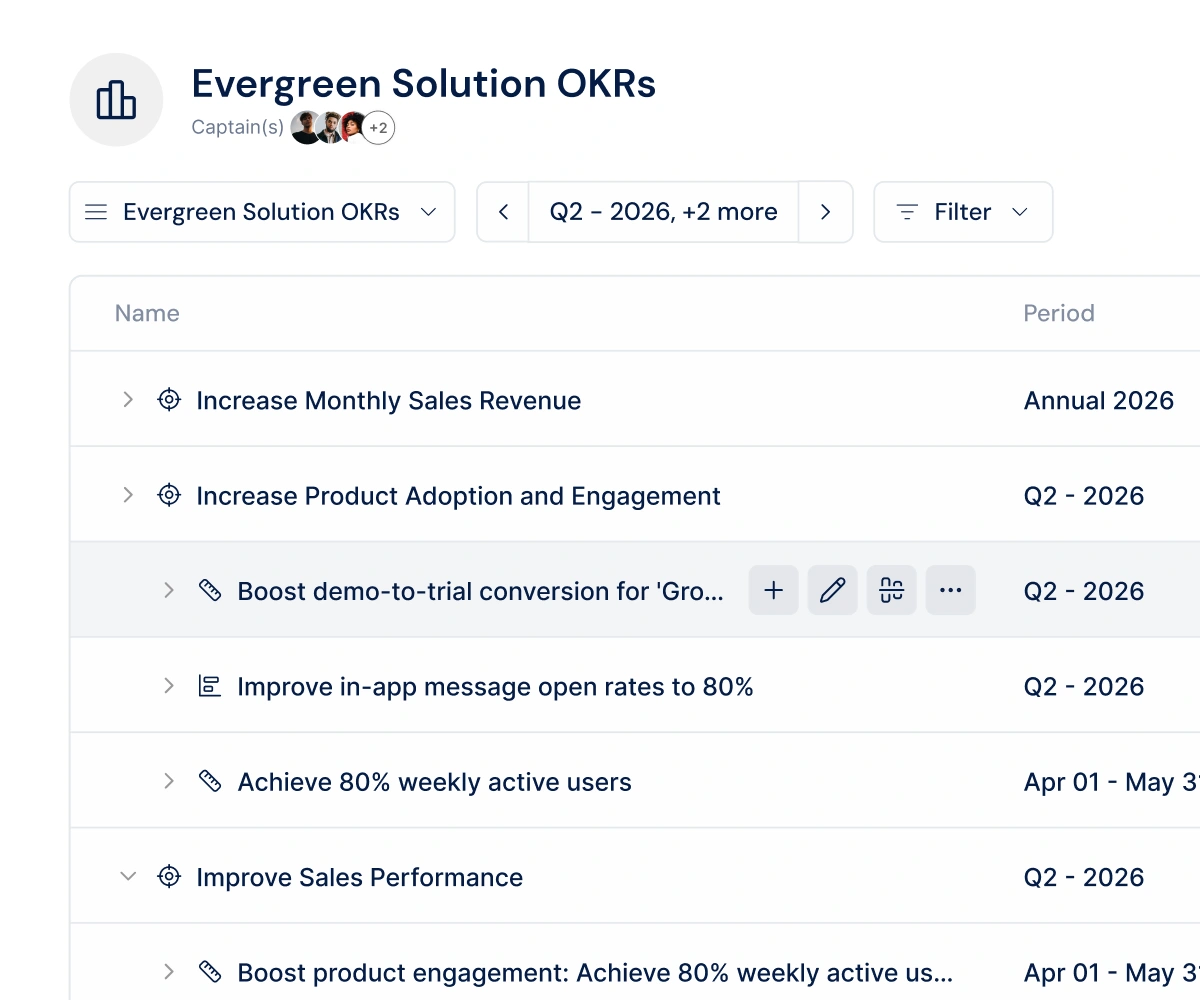
Task: Open Increase Product Adoption and Engagement objective
Action: point(458,496)
